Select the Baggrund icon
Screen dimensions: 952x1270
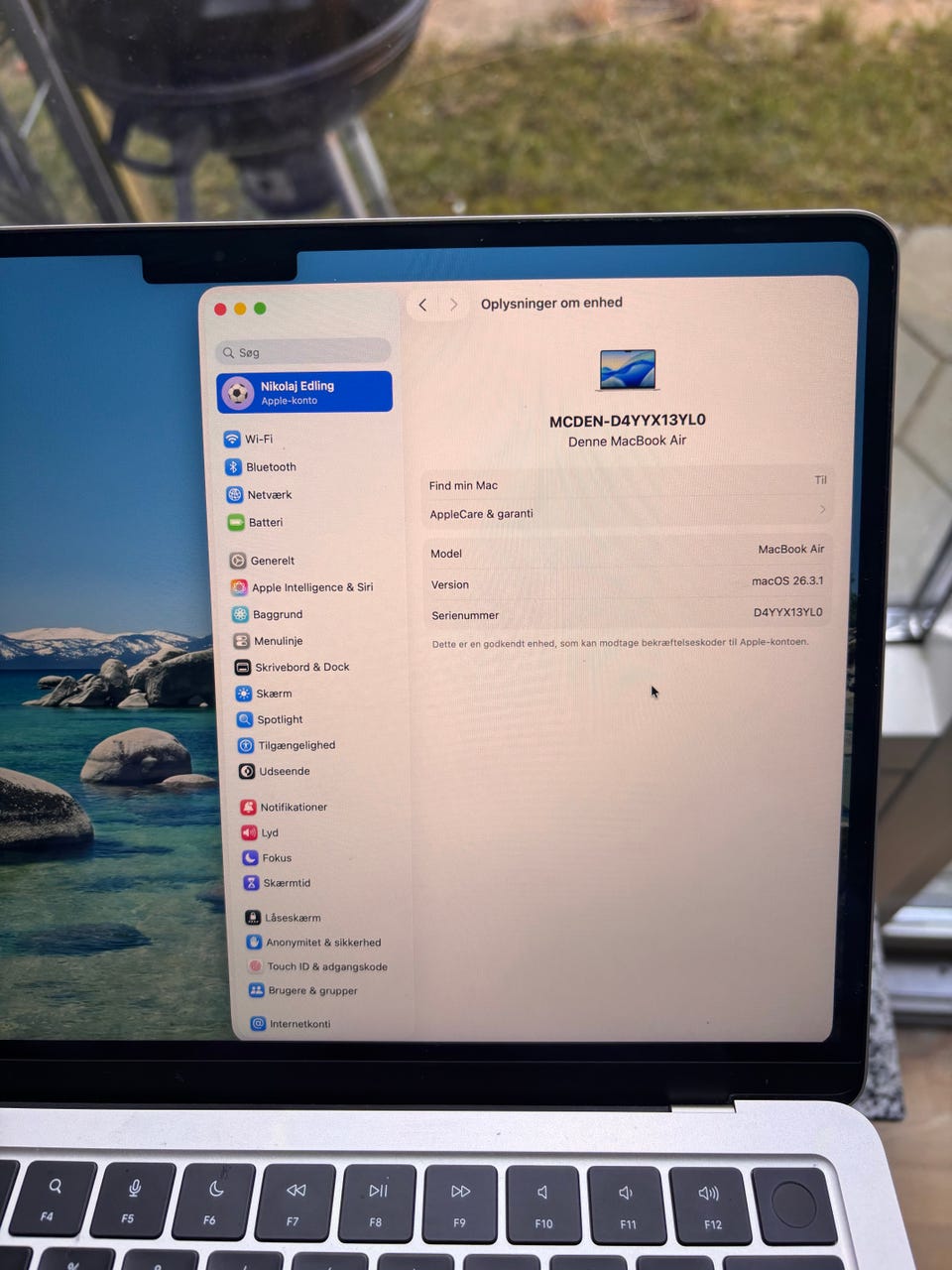(x=240, y=614)
